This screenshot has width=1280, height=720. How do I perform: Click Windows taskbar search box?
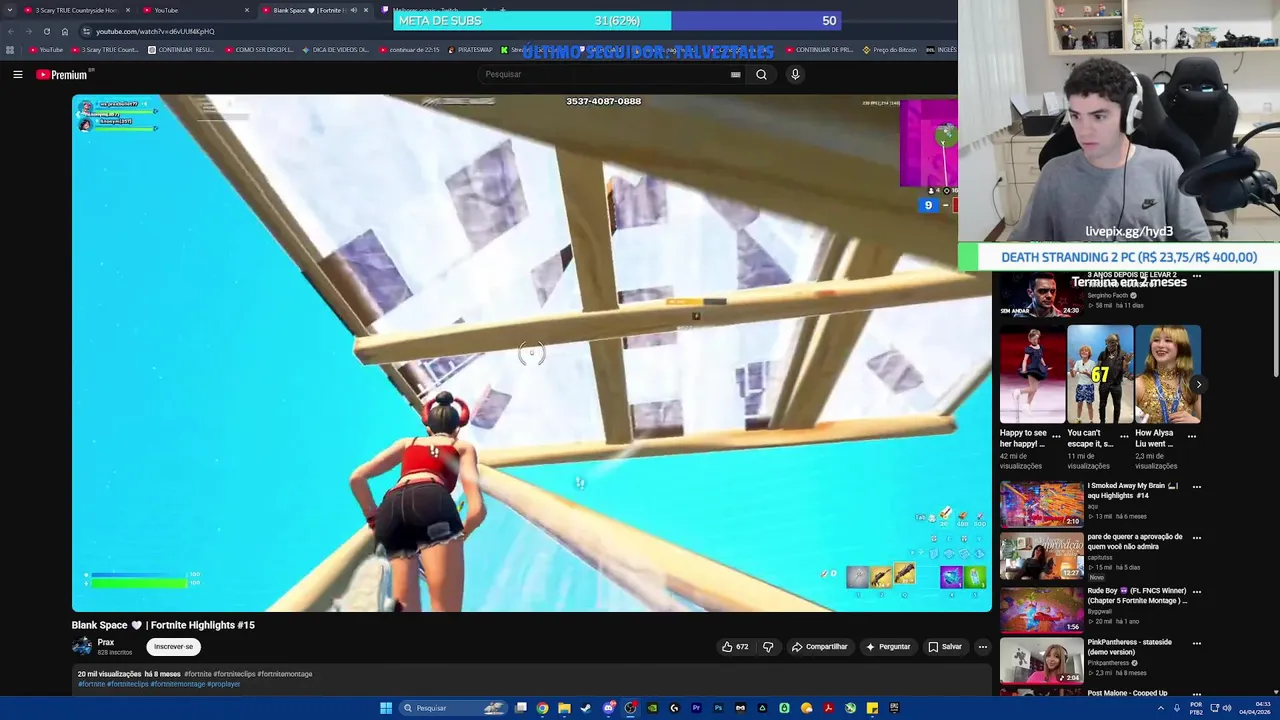tap(453, 708)
